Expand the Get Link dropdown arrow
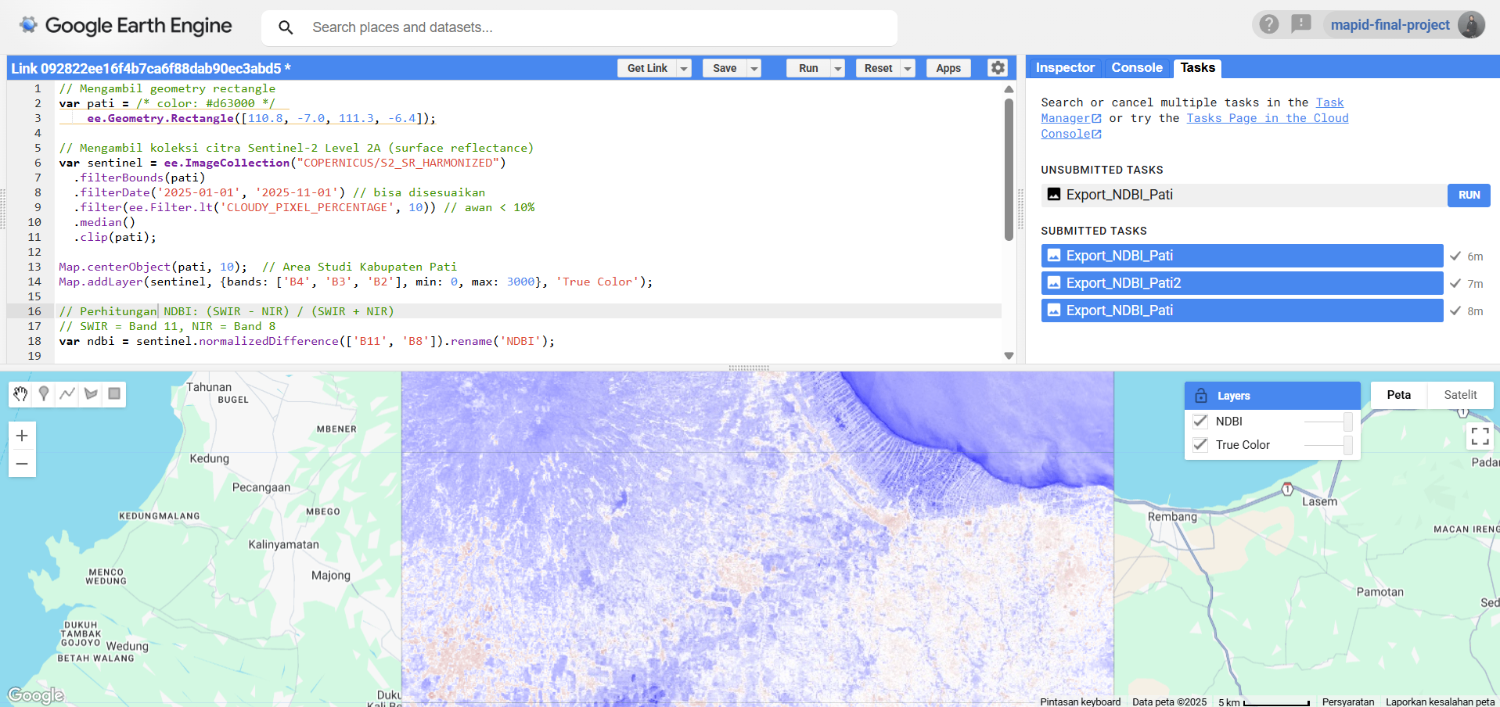This screenshot has height=707, width=1500. pos(684,68)
